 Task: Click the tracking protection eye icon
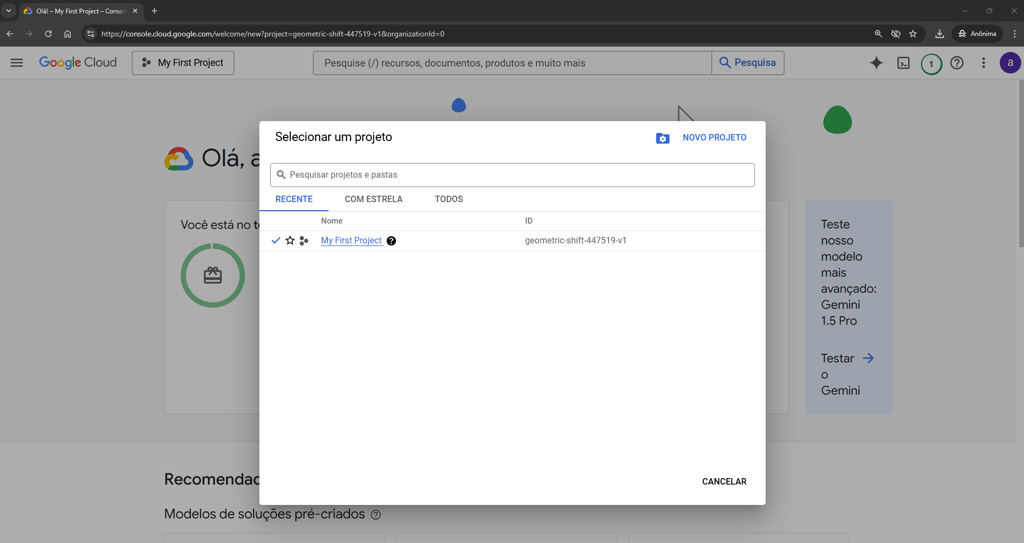pyautogui.click(x=896, y=34)
